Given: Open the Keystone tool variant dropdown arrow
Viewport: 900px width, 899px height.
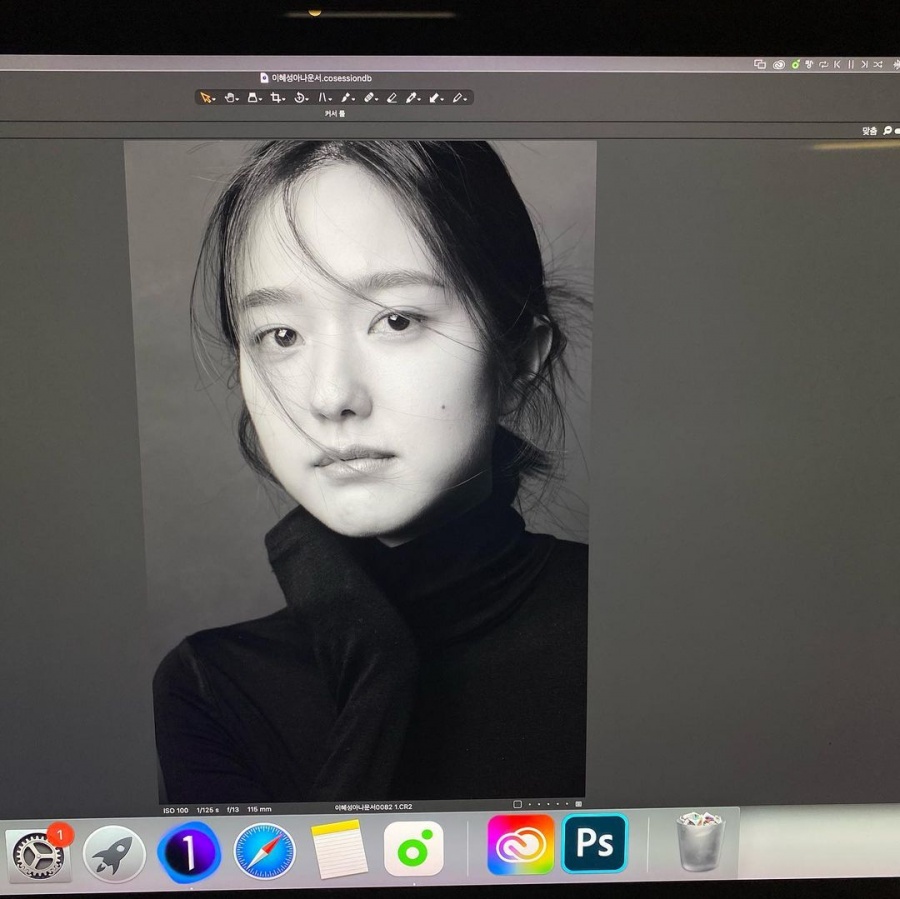Looking at the screenshot, I should [331, 99].
